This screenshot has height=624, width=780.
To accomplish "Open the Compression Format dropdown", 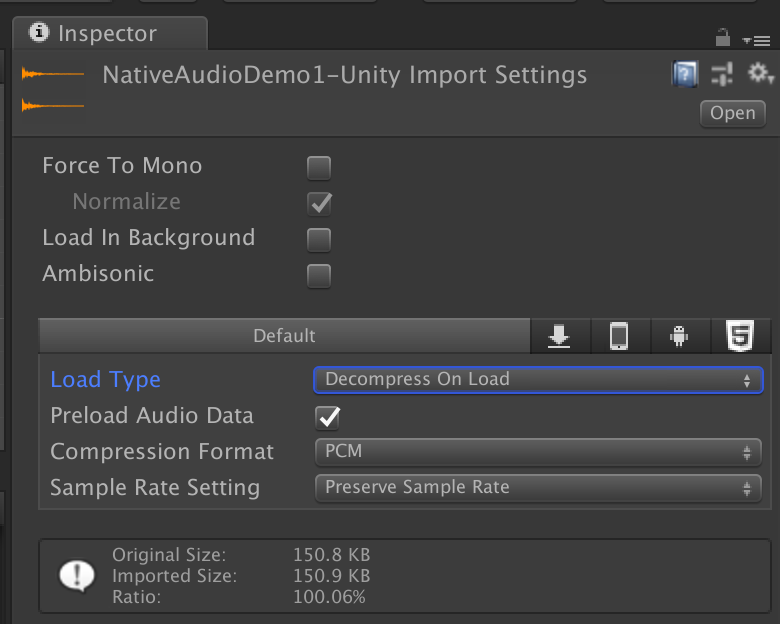I will [x=538, y=452].
